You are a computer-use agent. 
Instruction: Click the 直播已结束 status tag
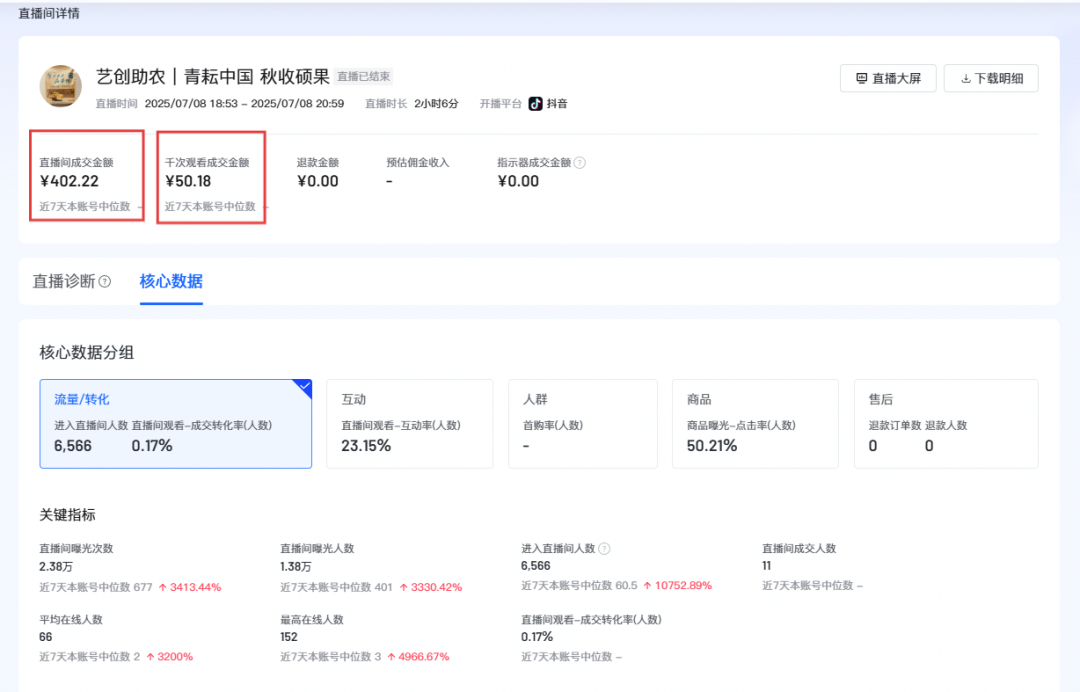tap(364, 77)
